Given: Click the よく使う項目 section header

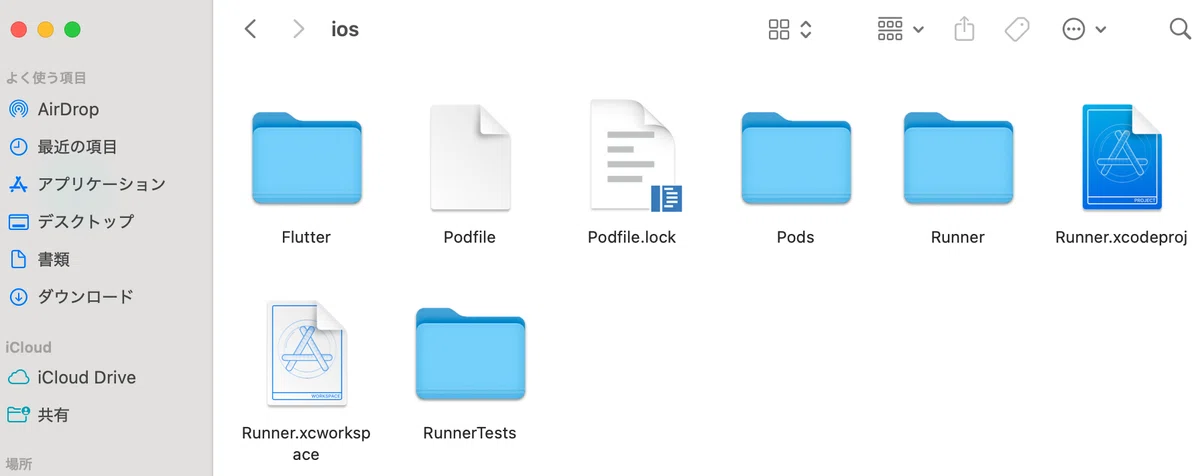Looking at the screenshot, I should click(46, 78).
